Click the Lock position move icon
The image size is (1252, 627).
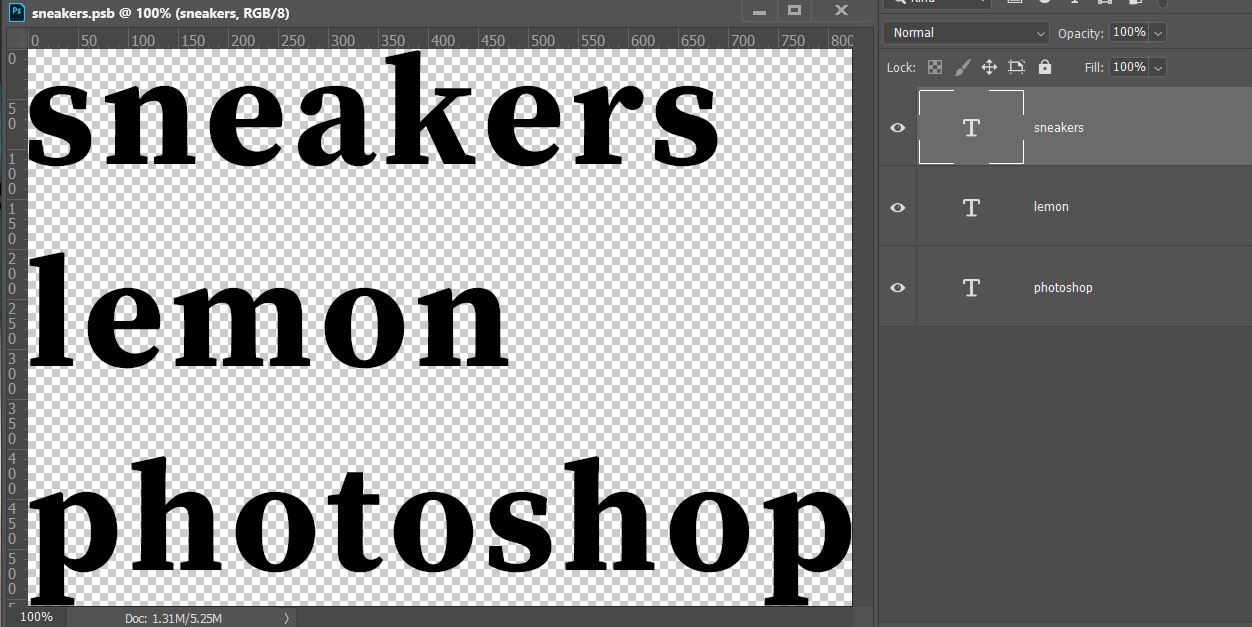(x=989, y=67)
